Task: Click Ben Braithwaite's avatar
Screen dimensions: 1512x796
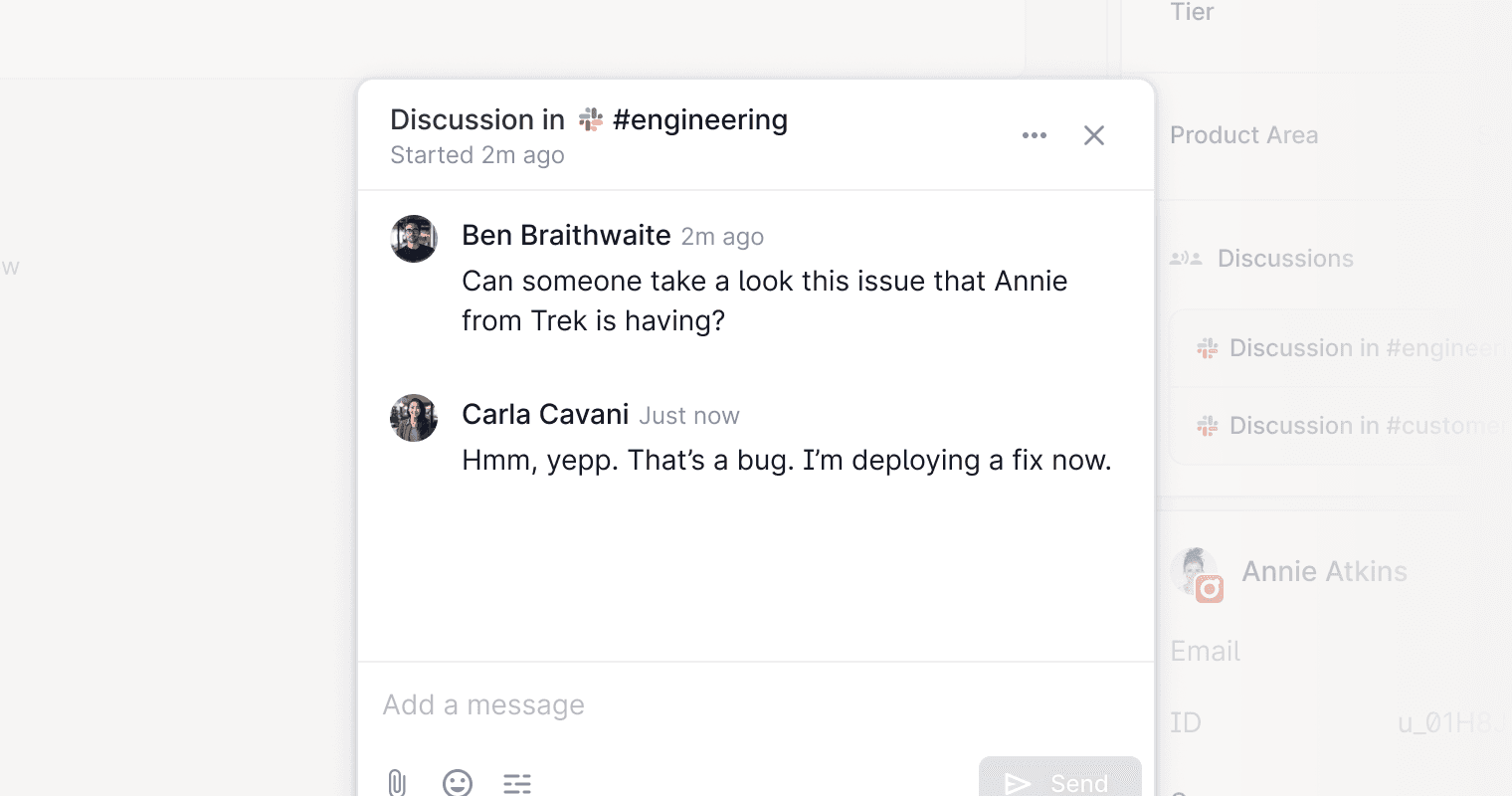Action: 413,239
